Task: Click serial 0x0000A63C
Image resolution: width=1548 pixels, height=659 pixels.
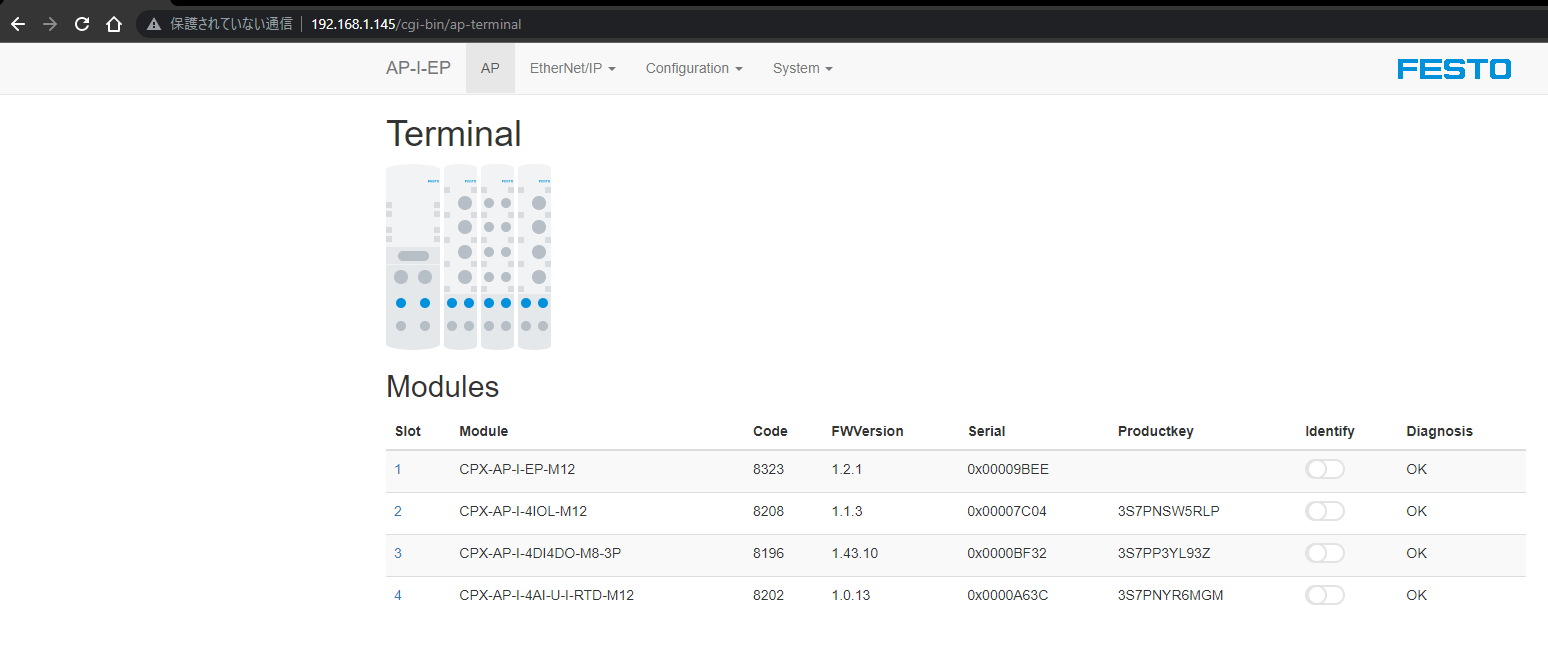Action: (1008, 595)
